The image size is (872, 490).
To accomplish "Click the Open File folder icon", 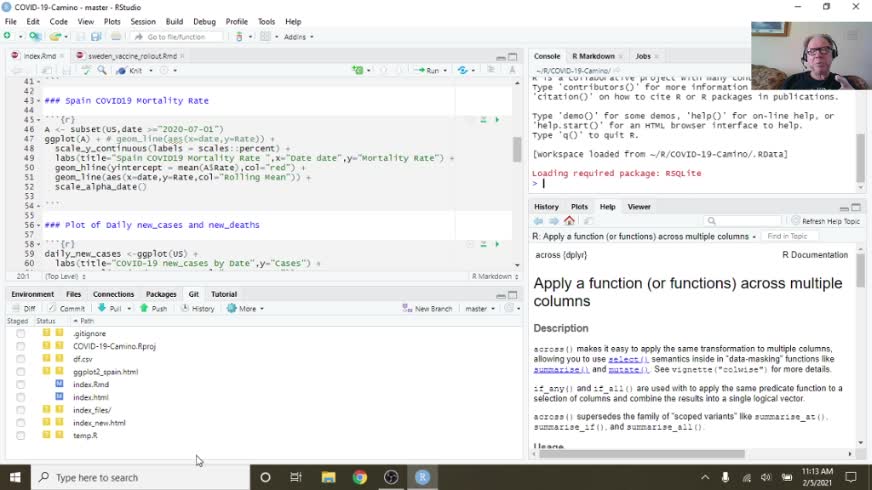I will click(54, 37).
